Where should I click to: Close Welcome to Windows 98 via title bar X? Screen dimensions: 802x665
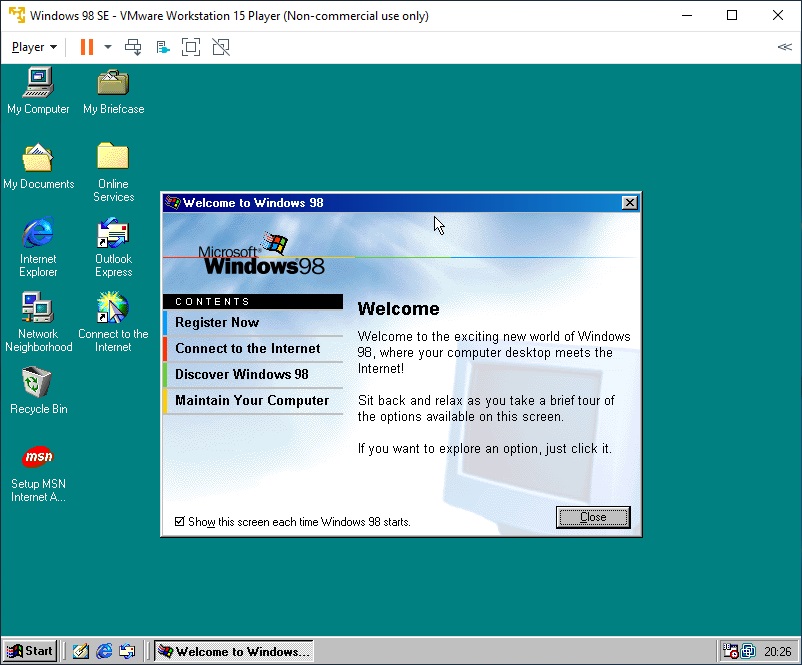click(630, 203)
